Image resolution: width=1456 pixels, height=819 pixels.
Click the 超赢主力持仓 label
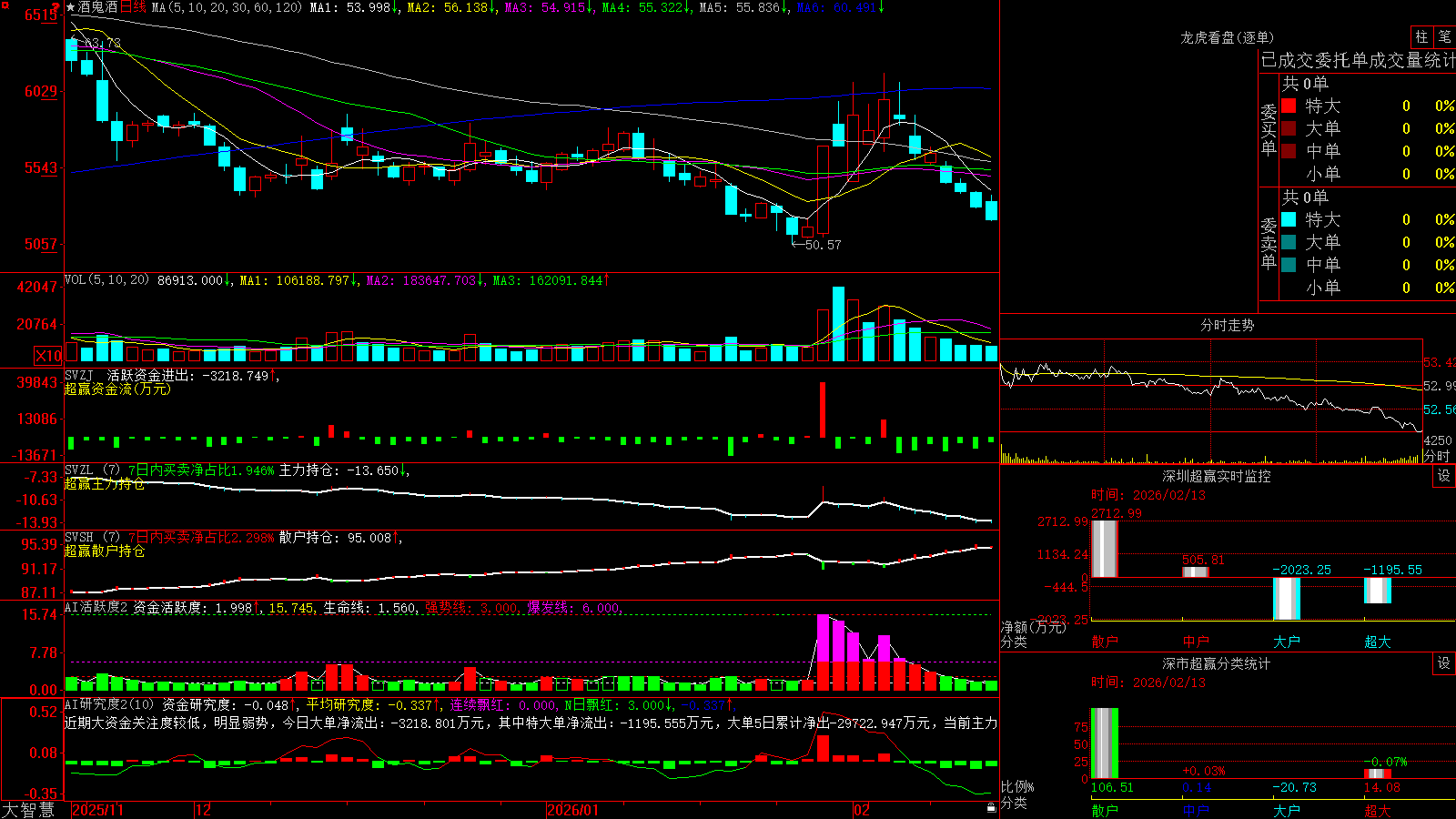click(x=105, y=483)
